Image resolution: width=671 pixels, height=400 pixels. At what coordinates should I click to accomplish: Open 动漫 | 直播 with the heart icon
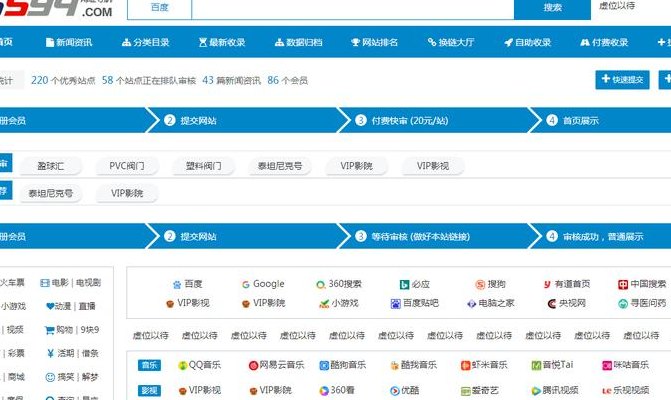(x=71, y=306)
